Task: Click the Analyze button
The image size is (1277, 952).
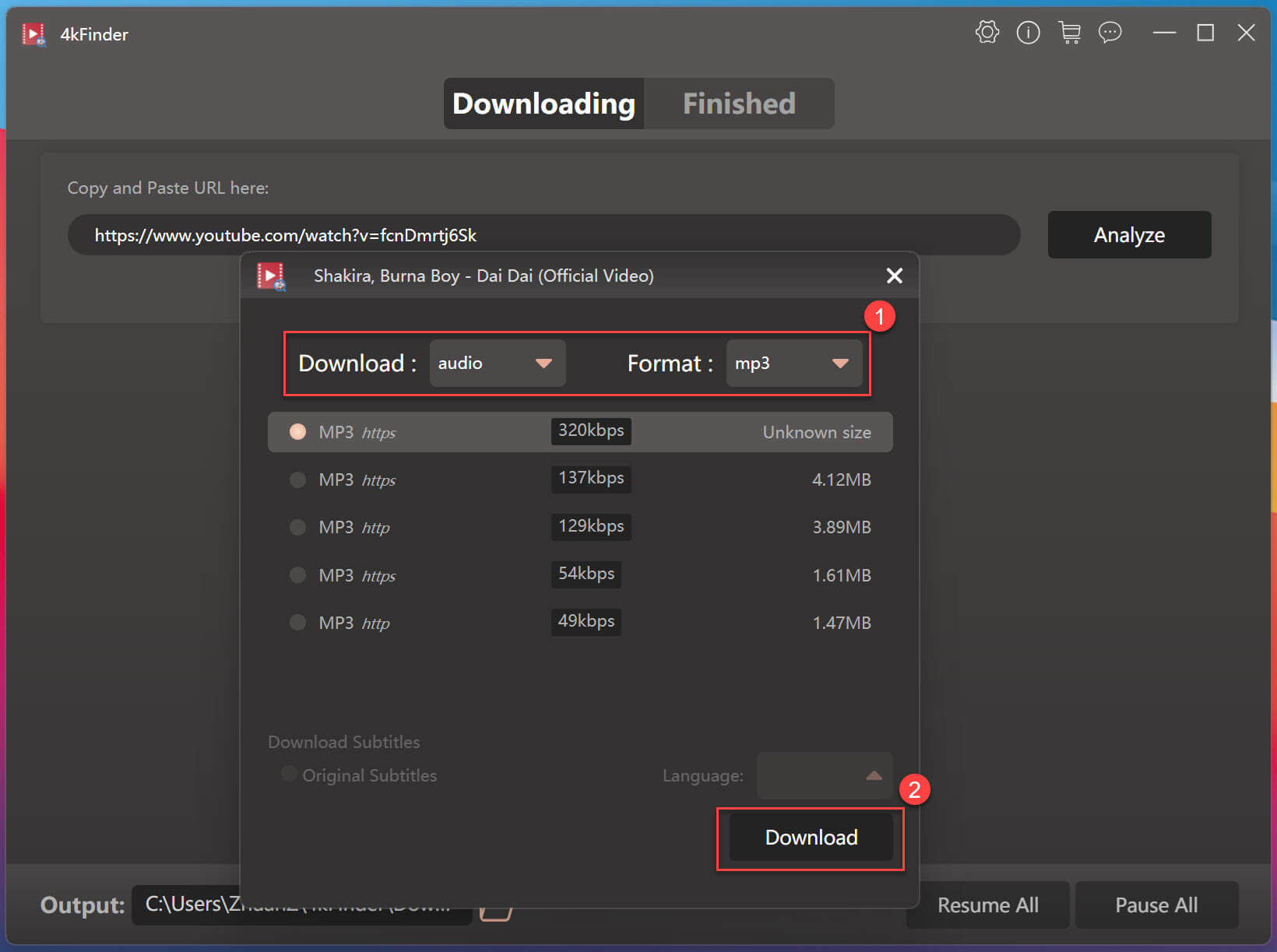Action: [1129, 234]
